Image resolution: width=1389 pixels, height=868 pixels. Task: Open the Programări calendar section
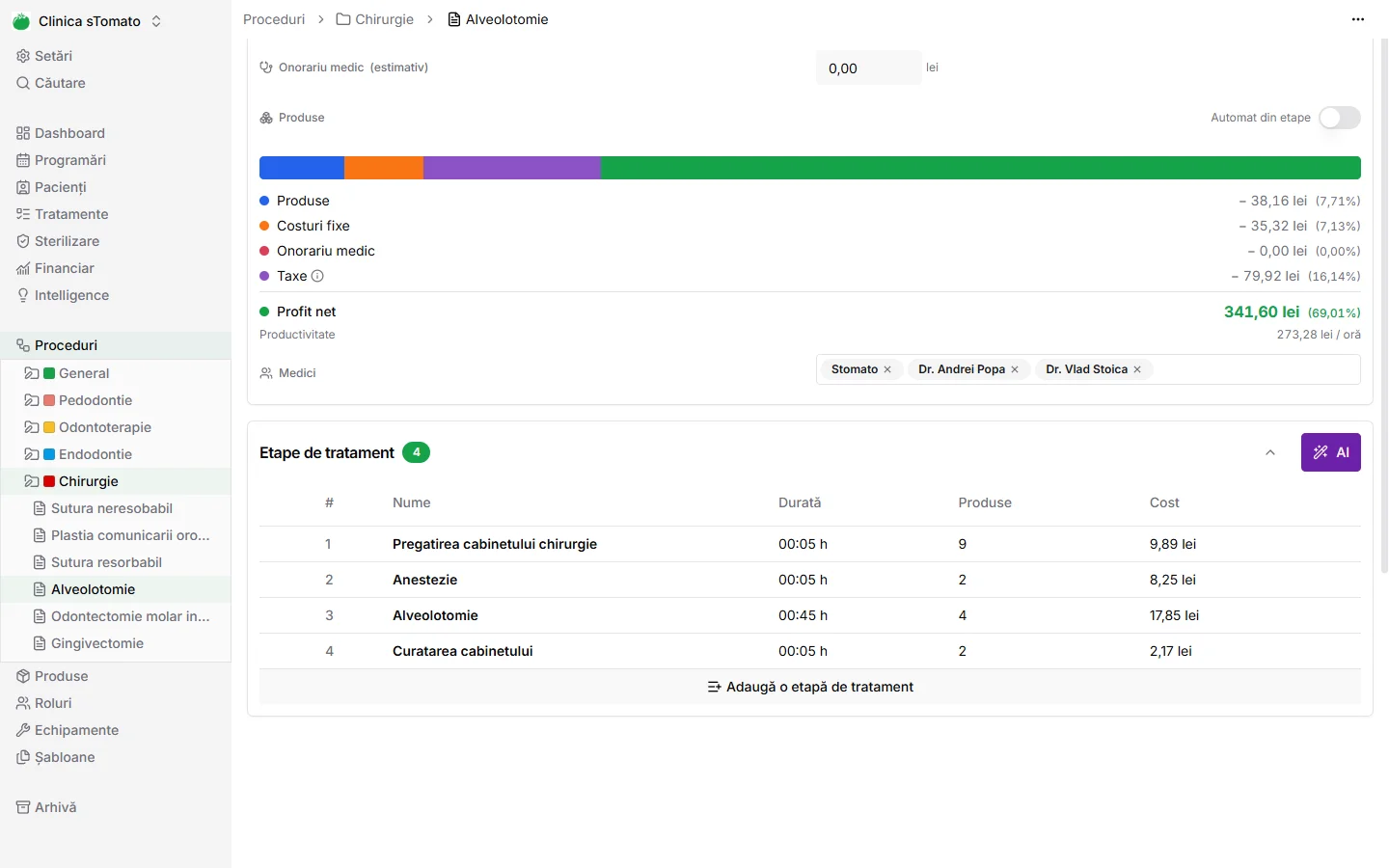[61, 160]
